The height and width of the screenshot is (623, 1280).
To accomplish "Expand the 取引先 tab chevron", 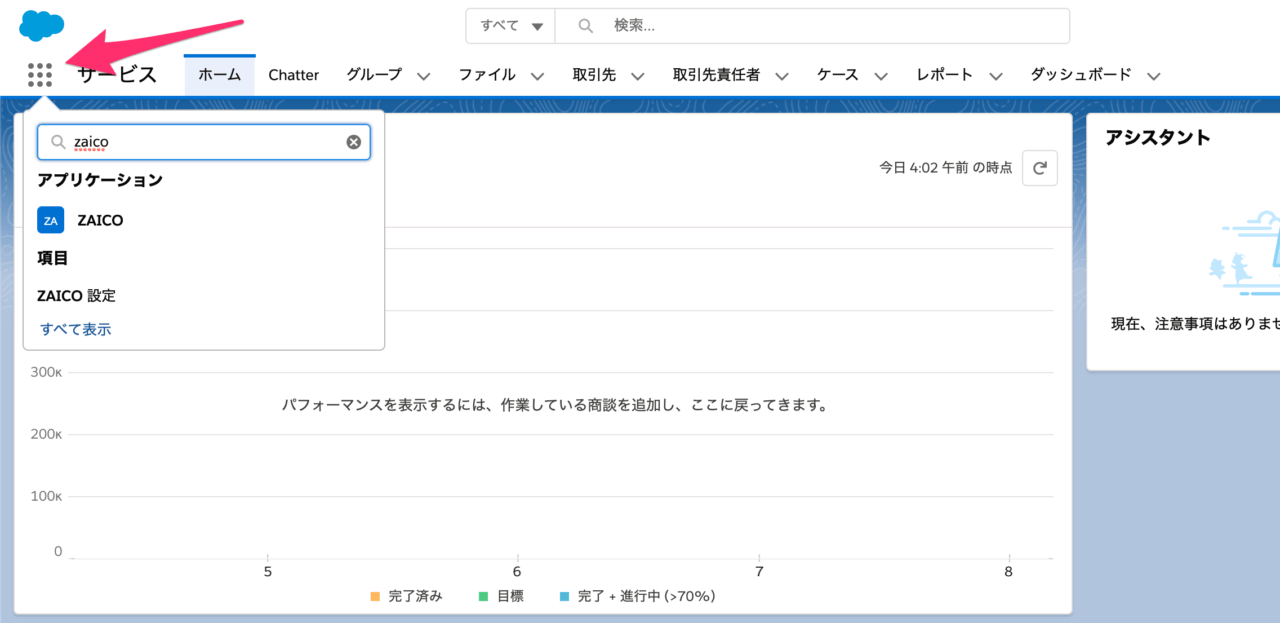I will 638,76.
